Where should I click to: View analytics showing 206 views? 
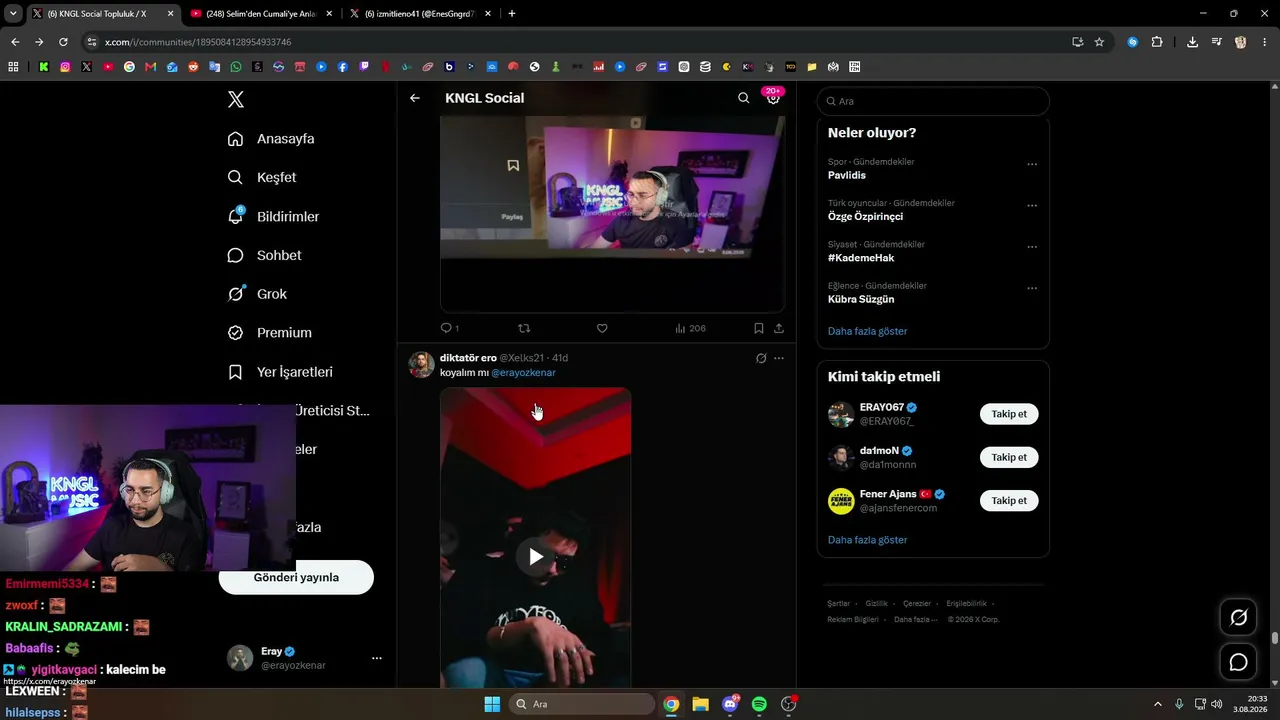[690, 328]
